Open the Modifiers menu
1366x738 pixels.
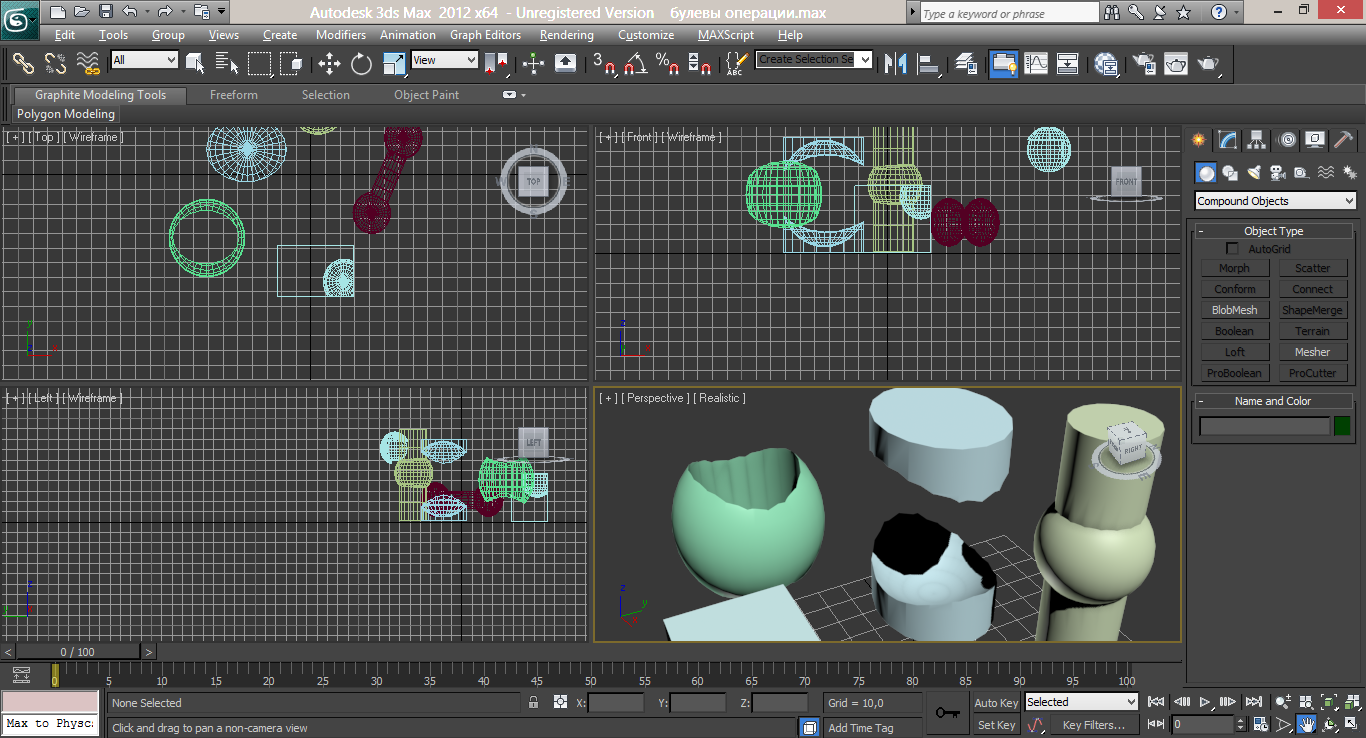[341, 35]
